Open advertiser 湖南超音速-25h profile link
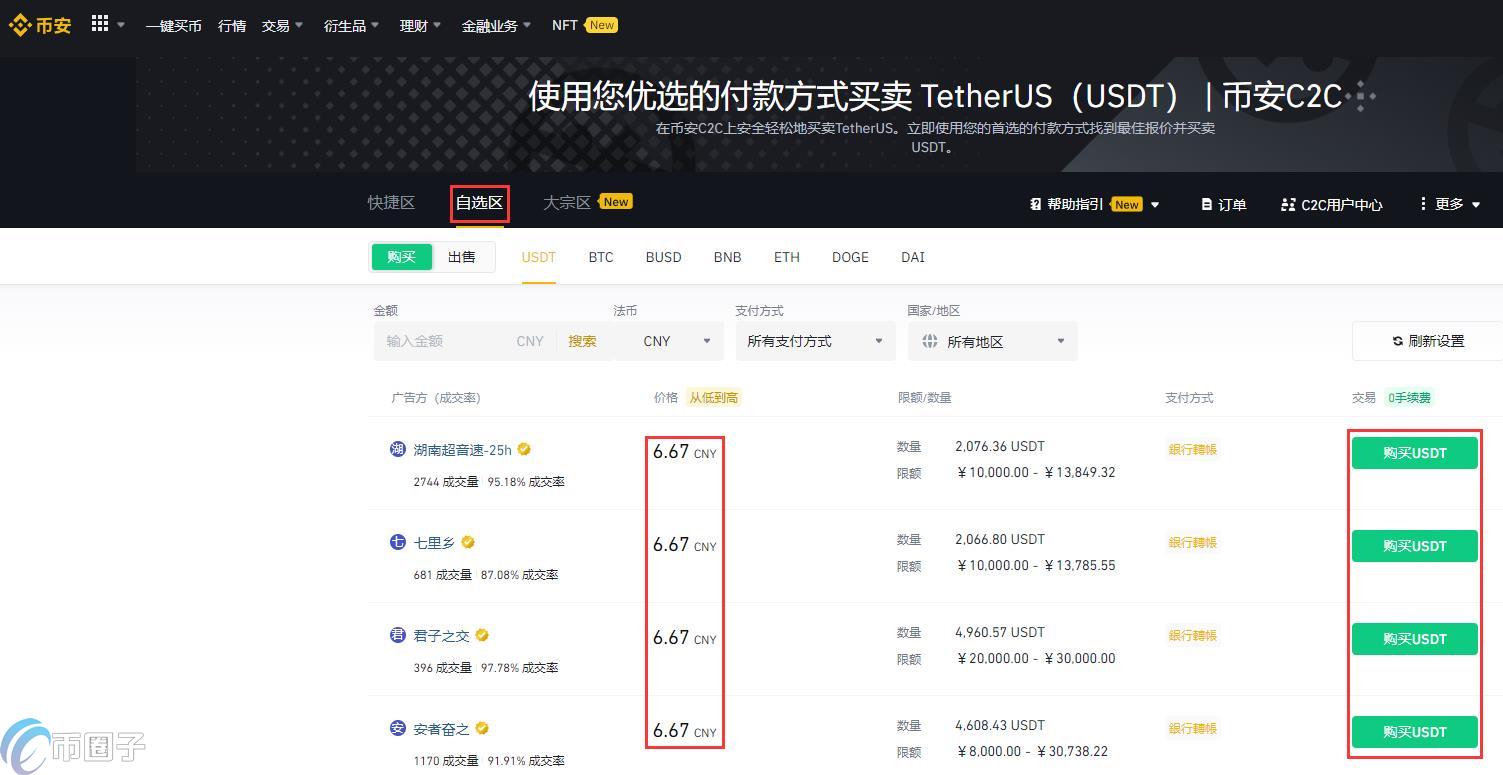The height and width of the screenshot is (775, 1503). pyautogui.click(x=462, y=450)
